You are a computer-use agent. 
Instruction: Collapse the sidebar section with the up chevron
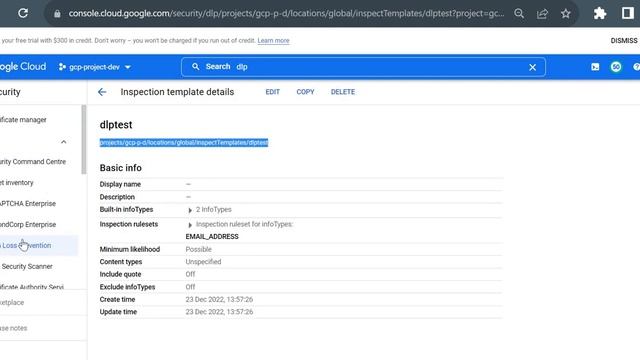pyautogui.click(x=63, y=142)
